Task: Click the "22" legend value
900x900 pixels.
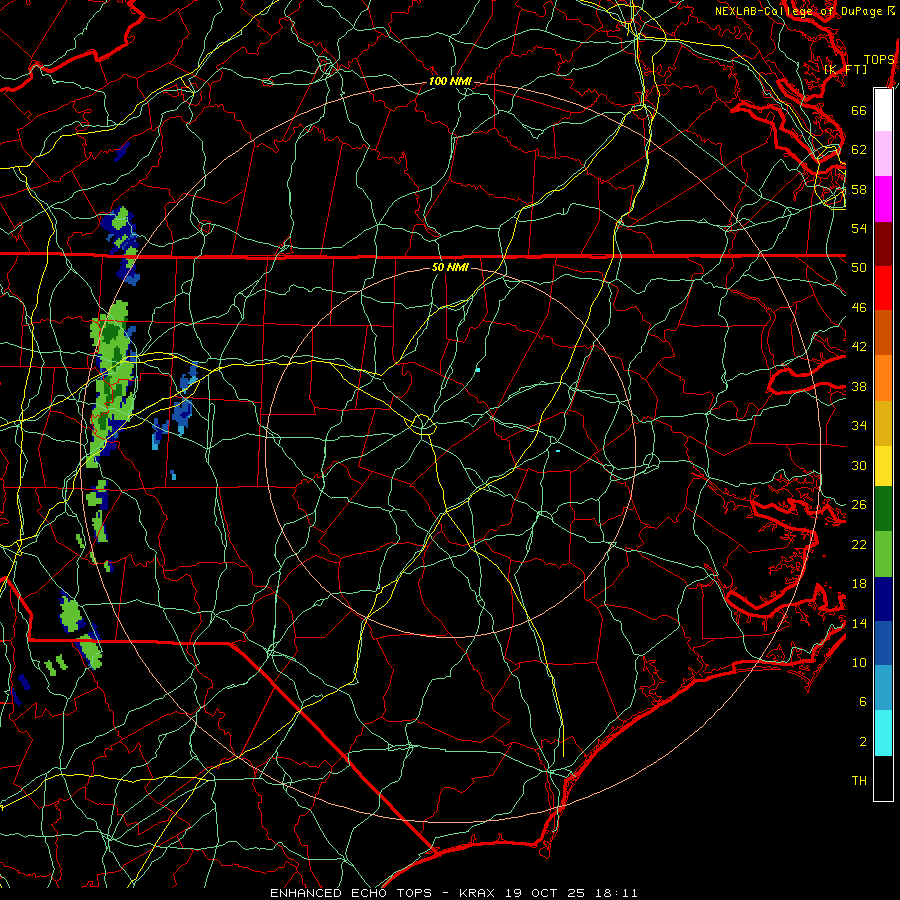Action: click(x=859, y=545)
